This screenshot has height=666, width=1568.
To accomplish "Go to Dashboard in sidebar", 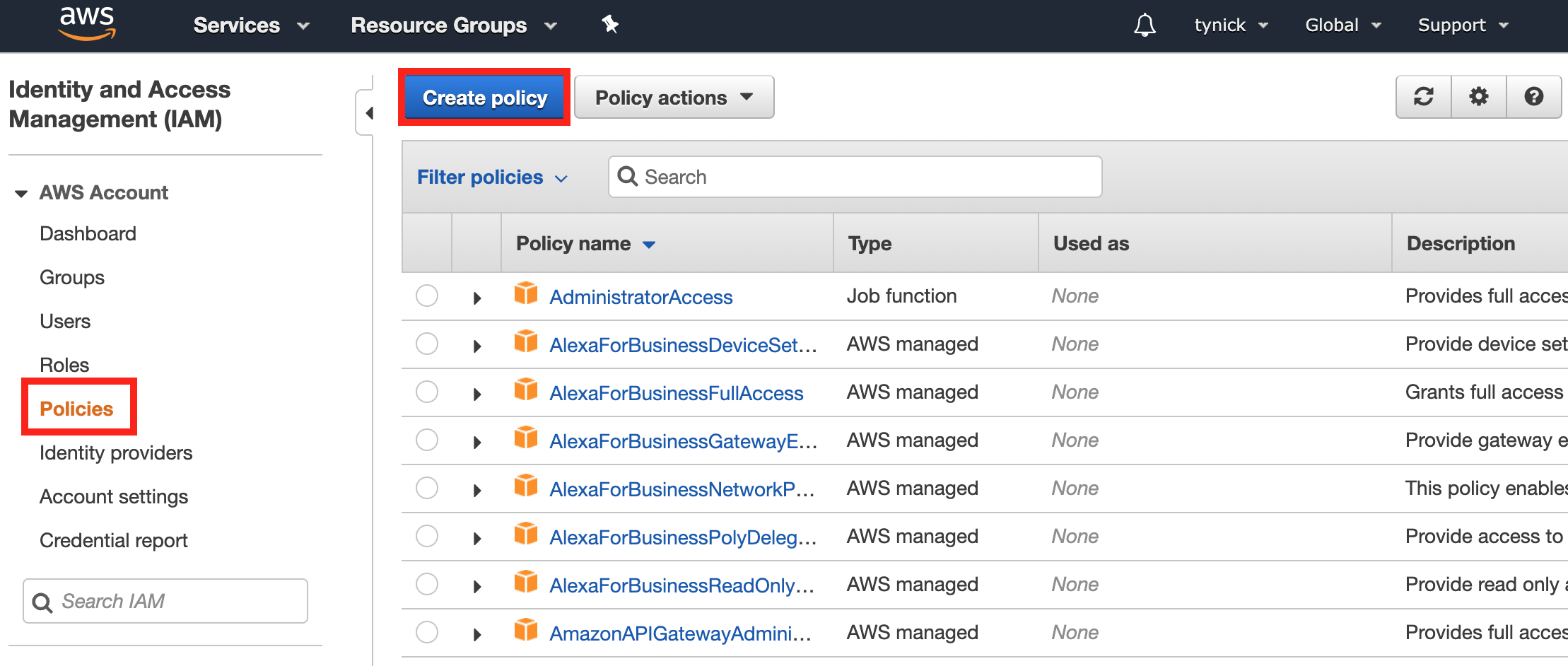I will [x=88, y=233].
